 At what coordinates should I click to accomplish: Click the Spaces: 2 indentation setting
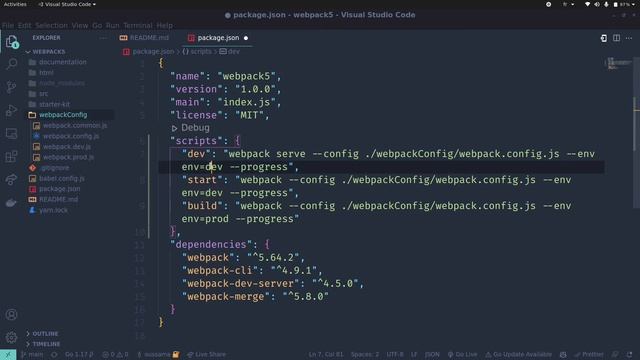point(365,355)
